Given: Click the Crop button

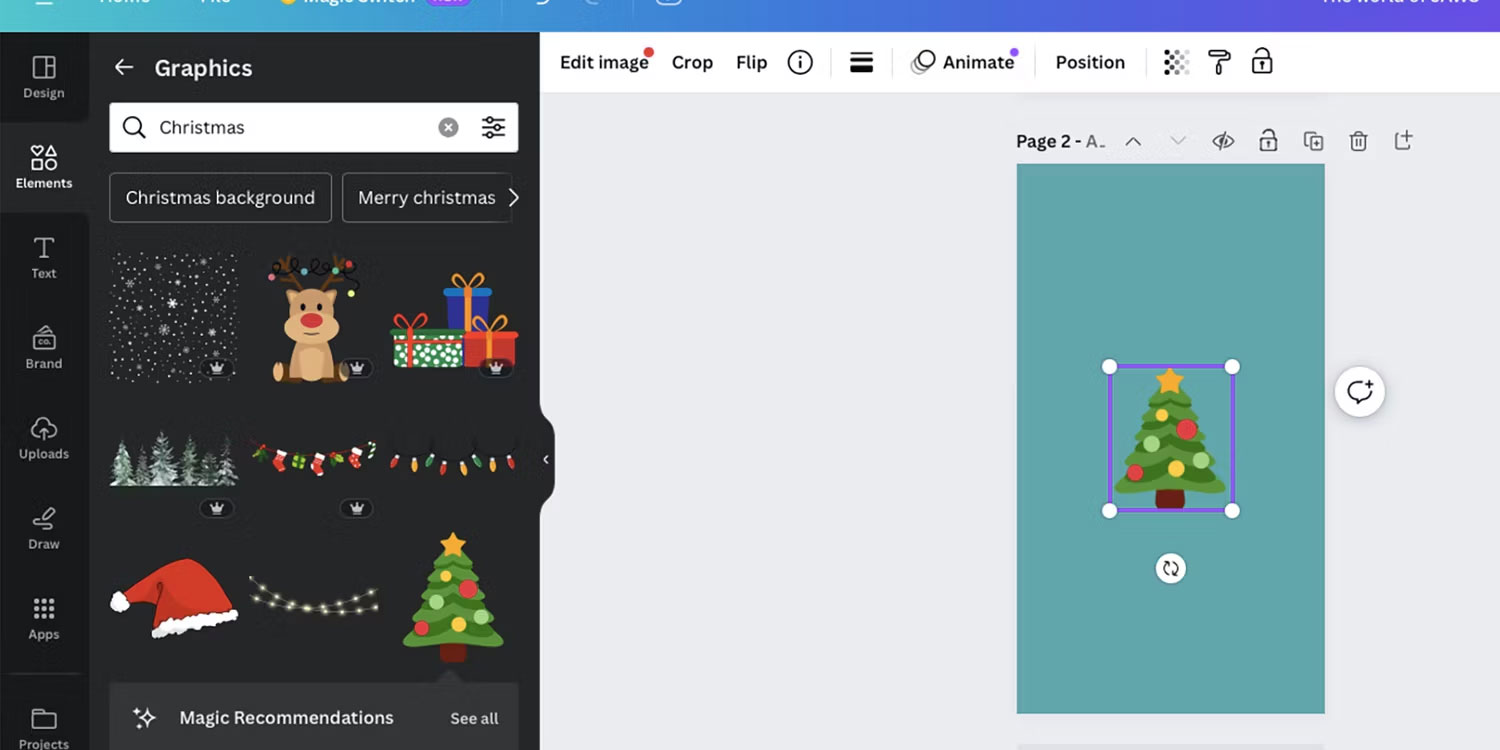Looking at the screenshot, I should coord(692,61).
